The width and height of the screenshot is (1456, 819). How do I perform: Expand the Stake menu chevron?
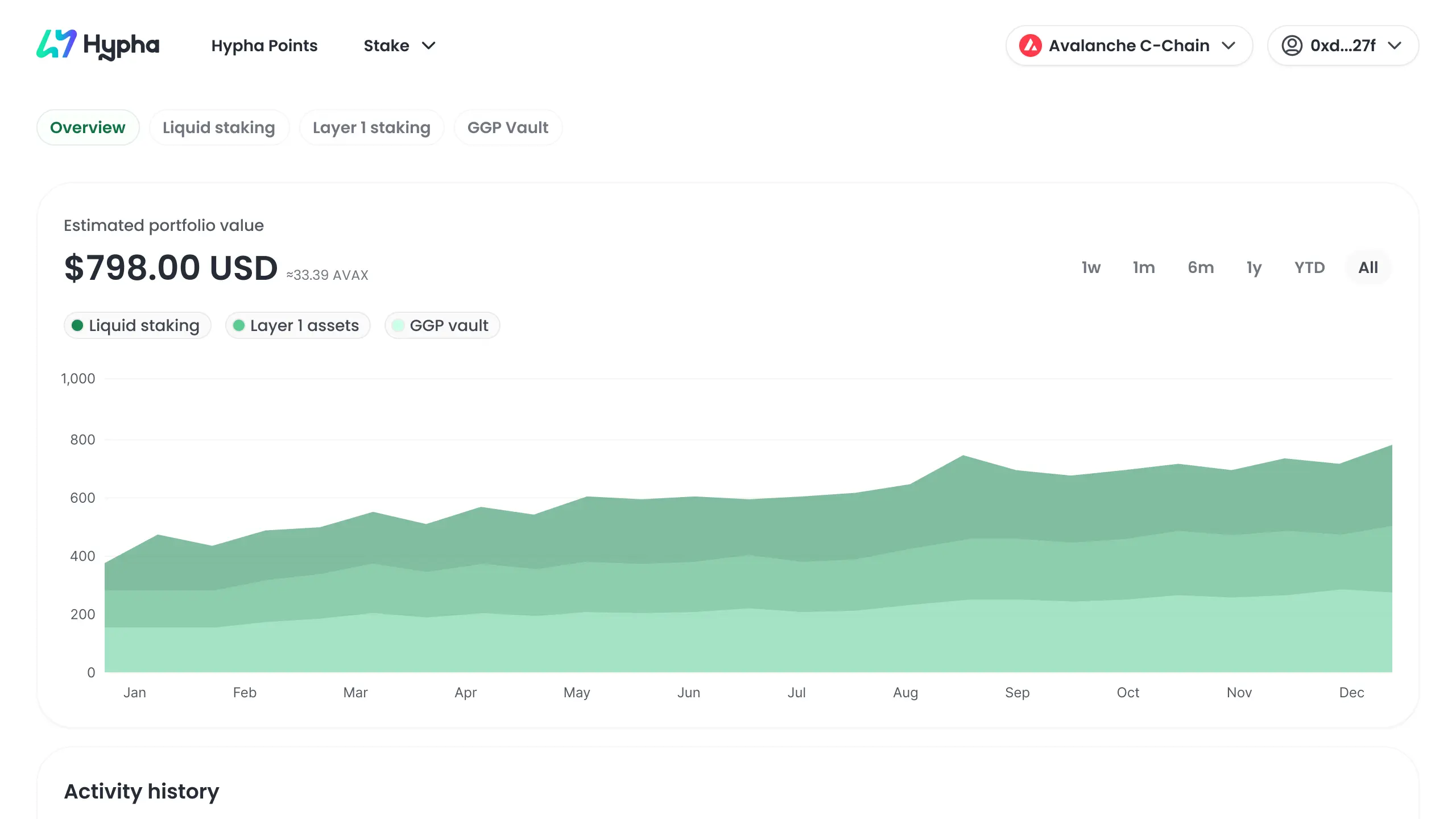(428, 45)
